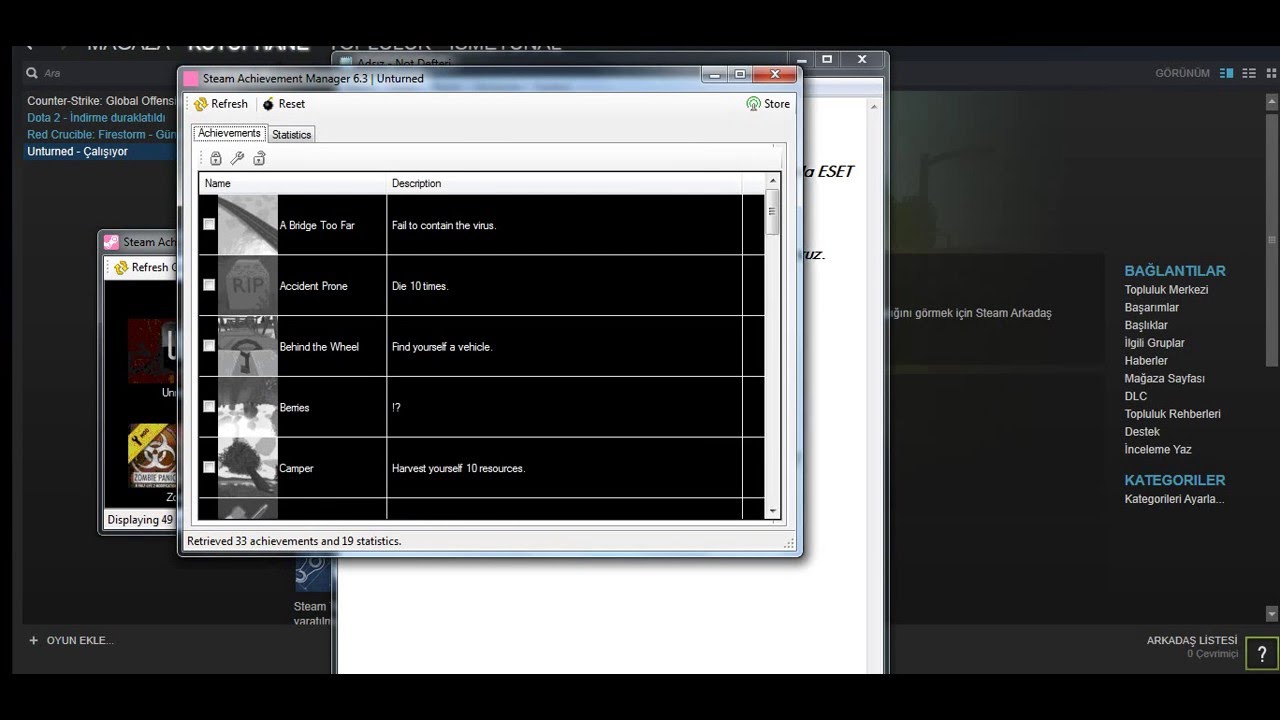Click the open padlock unlock-all icon
This screenshot has height=720, width=1280.
click(x=259, y=158)
